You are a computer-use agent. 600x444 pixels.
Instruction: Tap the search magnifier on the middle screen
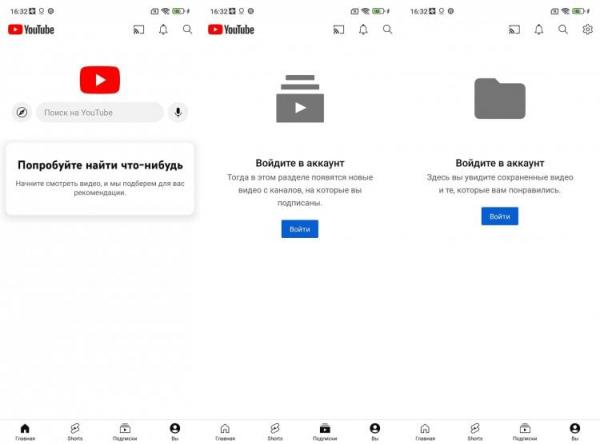[388, 29]
